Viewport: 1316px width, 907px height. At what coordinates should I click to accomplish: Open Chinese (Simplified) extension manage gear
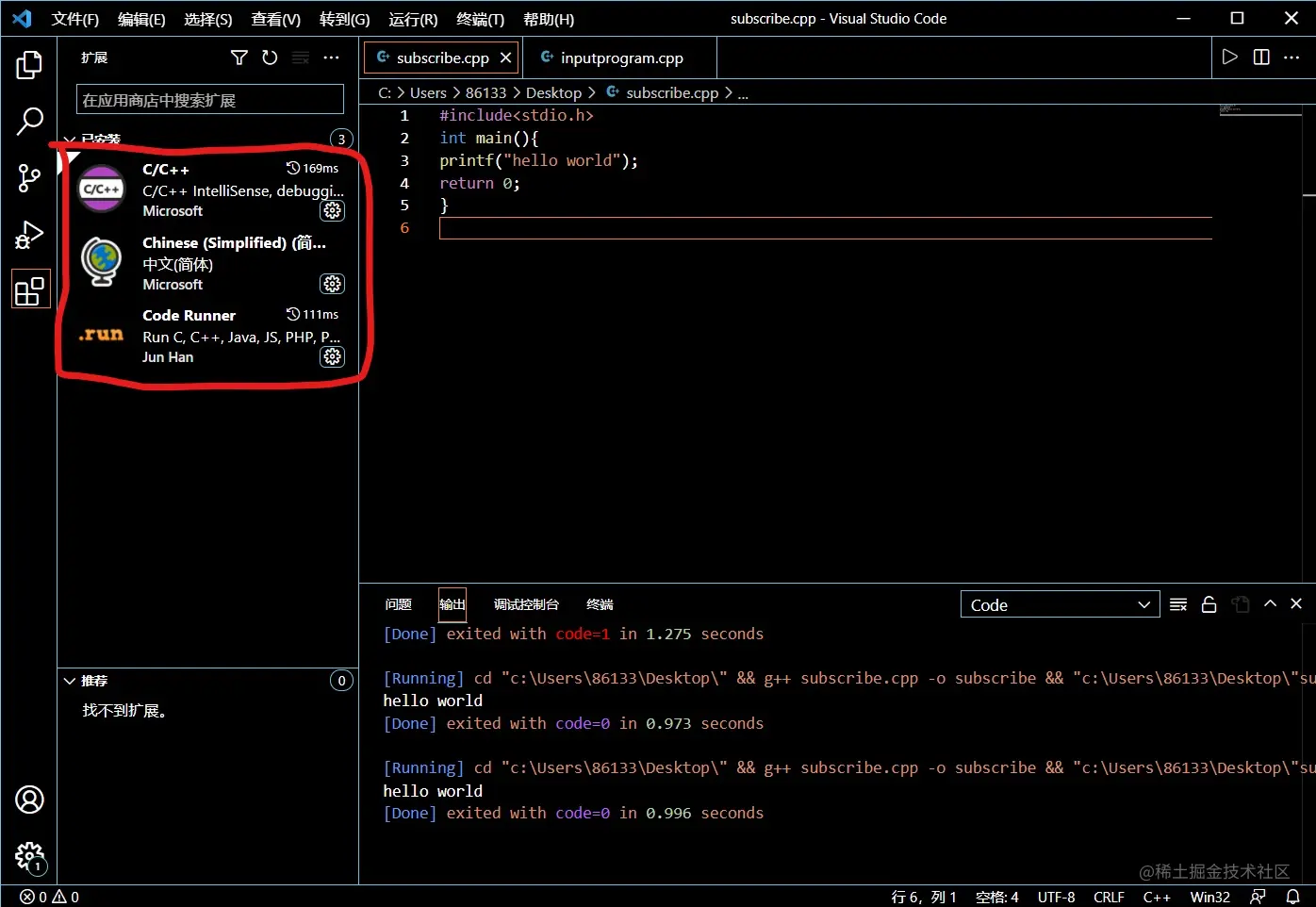[333, 284]
